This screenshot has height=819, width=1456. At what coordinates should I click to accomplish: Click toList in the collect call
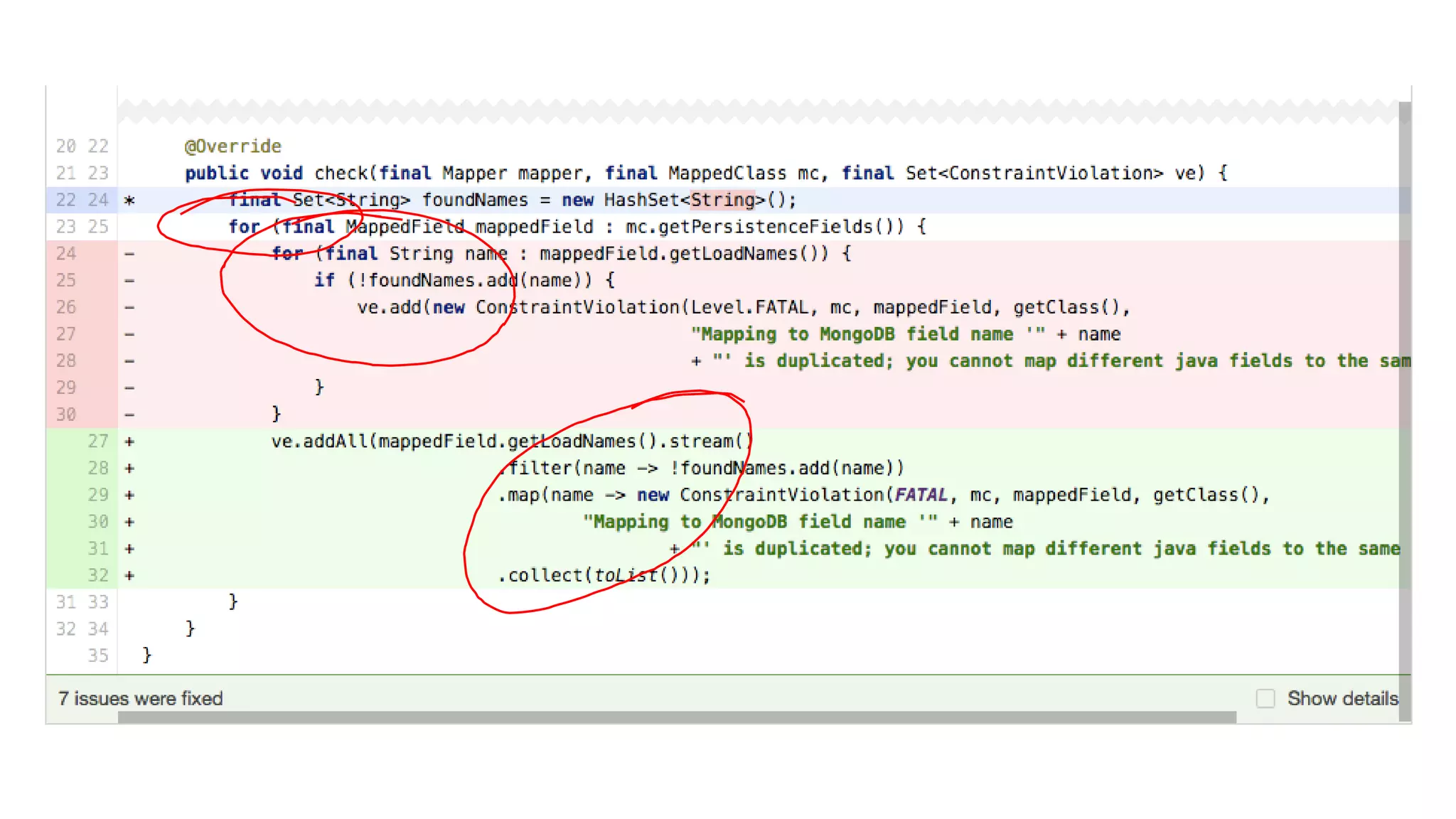[626, 575]
